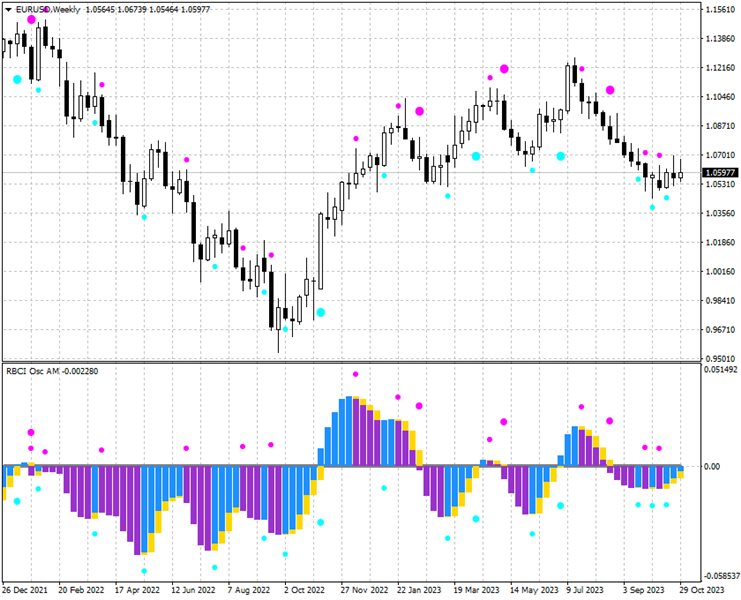Click the 2 Oct 2022 date label
Image resolution: width=741 pixels, height=600 pixels.
(x=305, y=590)
